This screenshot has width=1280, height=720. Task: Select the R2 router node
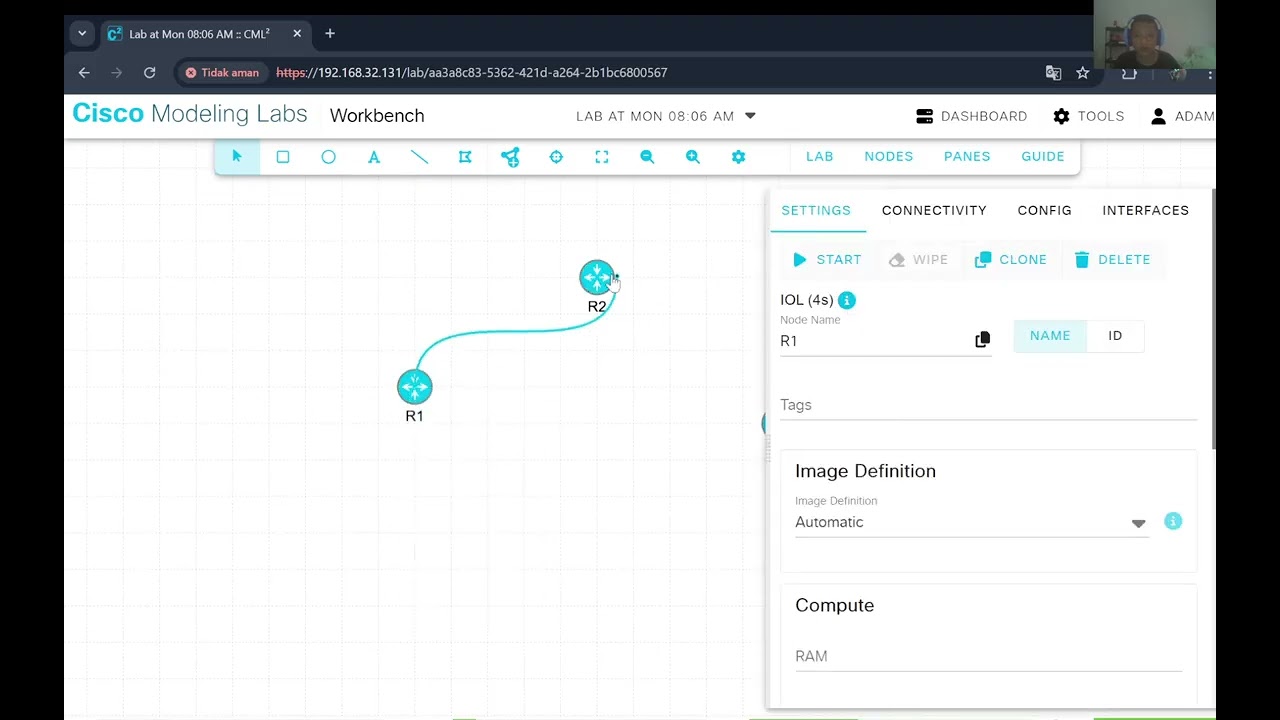pos(597,278)
